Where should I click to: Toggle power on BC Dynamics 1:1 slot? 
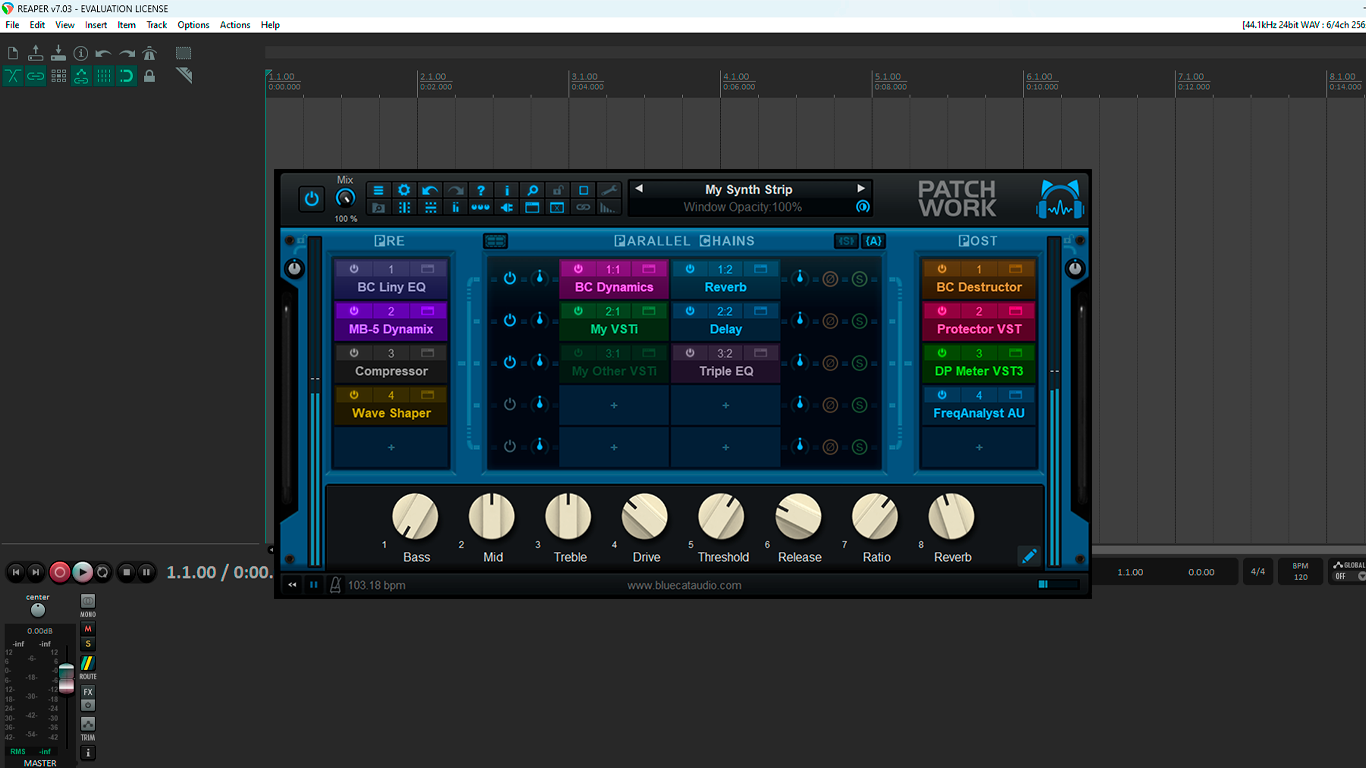pos(578,269)
